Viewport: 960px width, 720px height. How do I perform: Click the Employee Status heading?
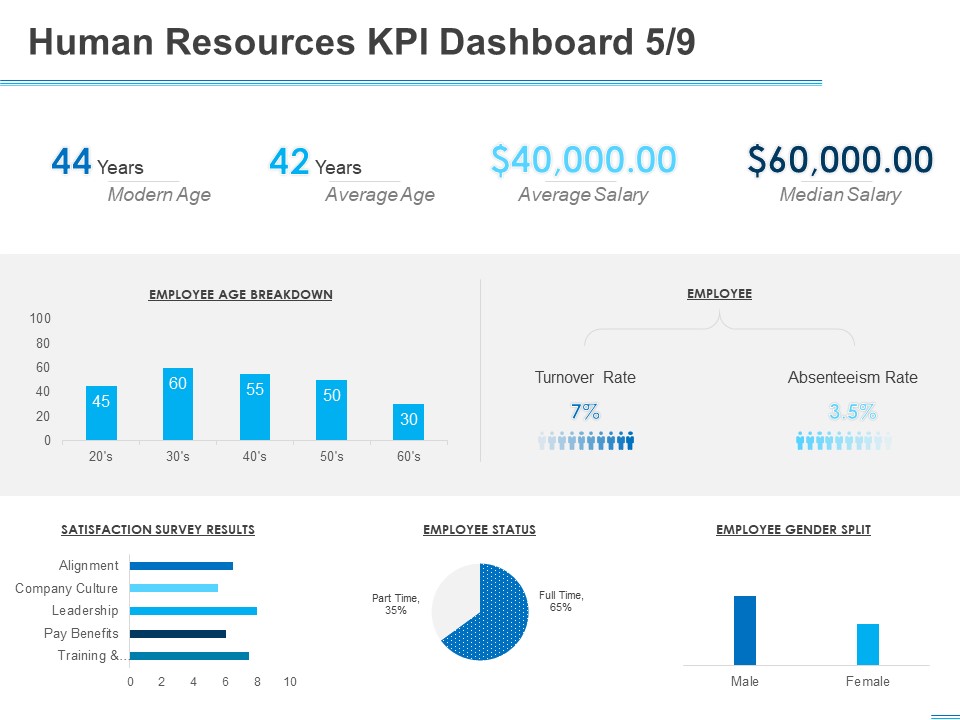[479, 530]
